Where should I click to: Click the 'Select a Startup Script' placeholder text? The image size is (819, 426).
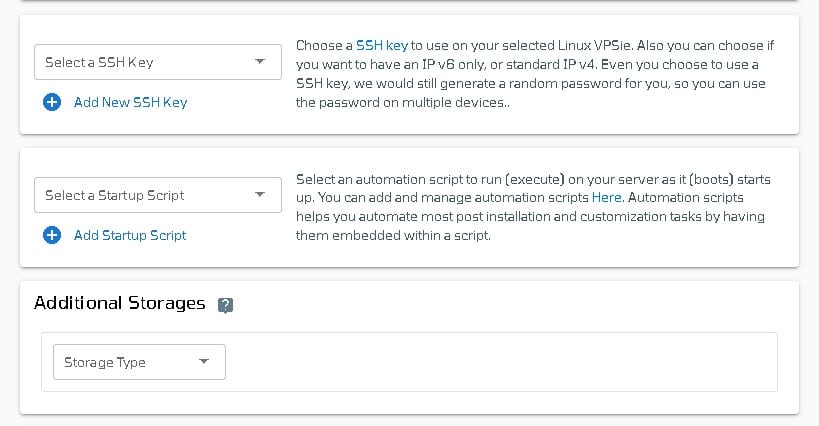[x=115, y=196]
